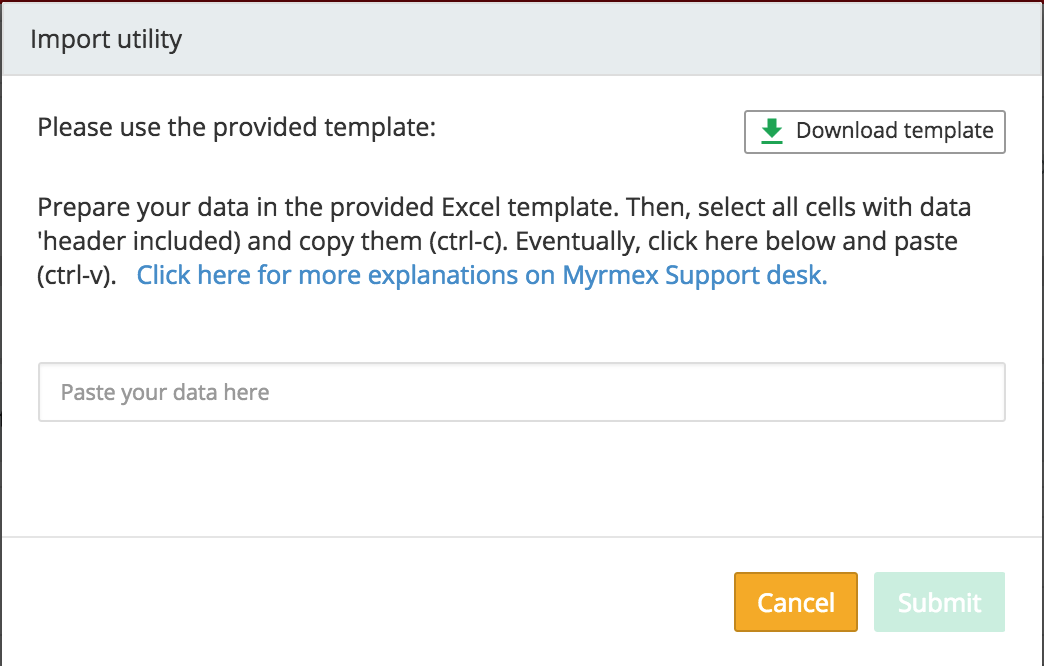Click the "Import utility" dialog title

point(106,40)
